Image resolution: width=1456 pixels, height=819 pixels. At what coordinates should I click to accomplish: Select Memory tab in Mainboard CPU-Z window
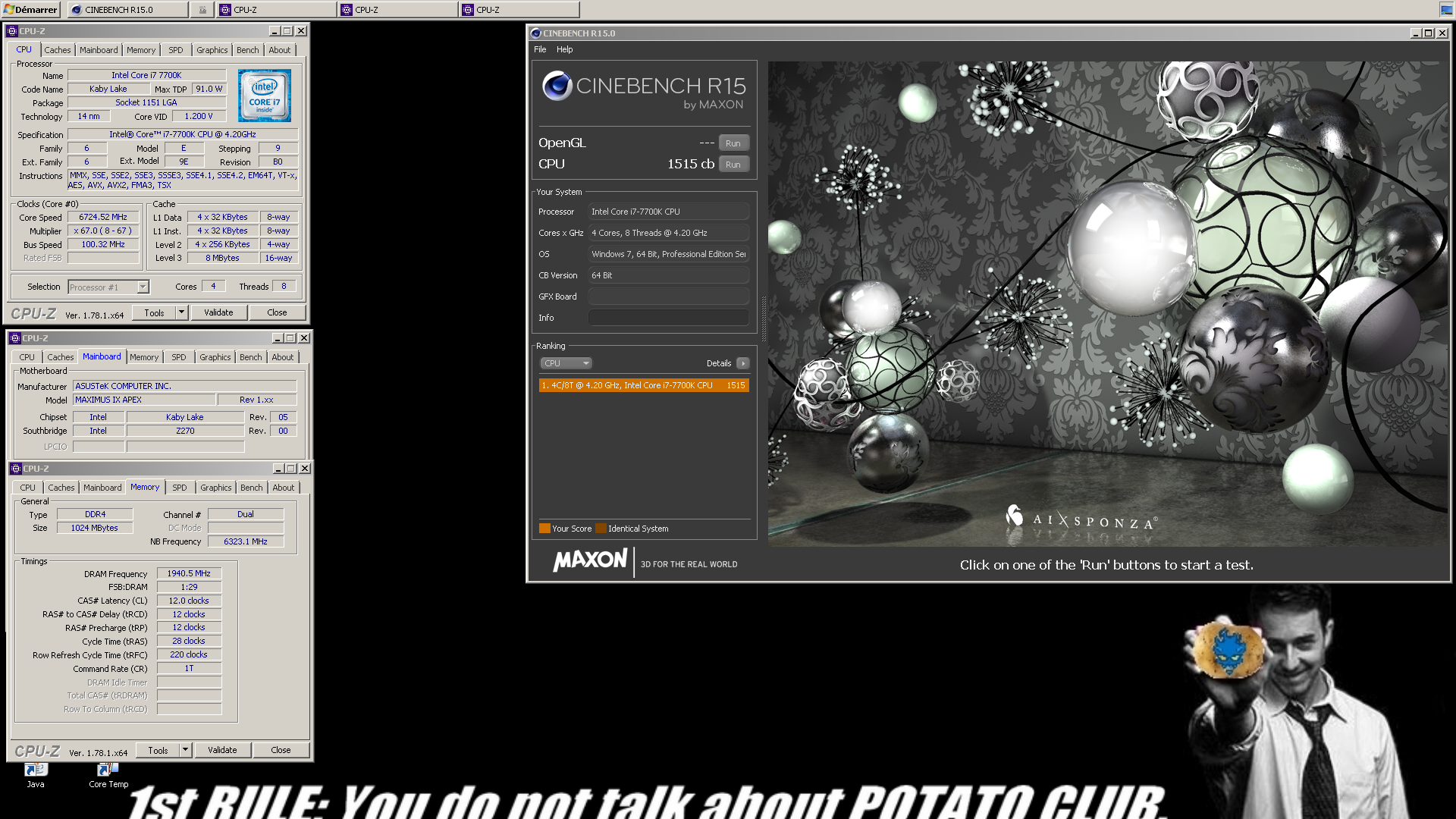point(144,357)
